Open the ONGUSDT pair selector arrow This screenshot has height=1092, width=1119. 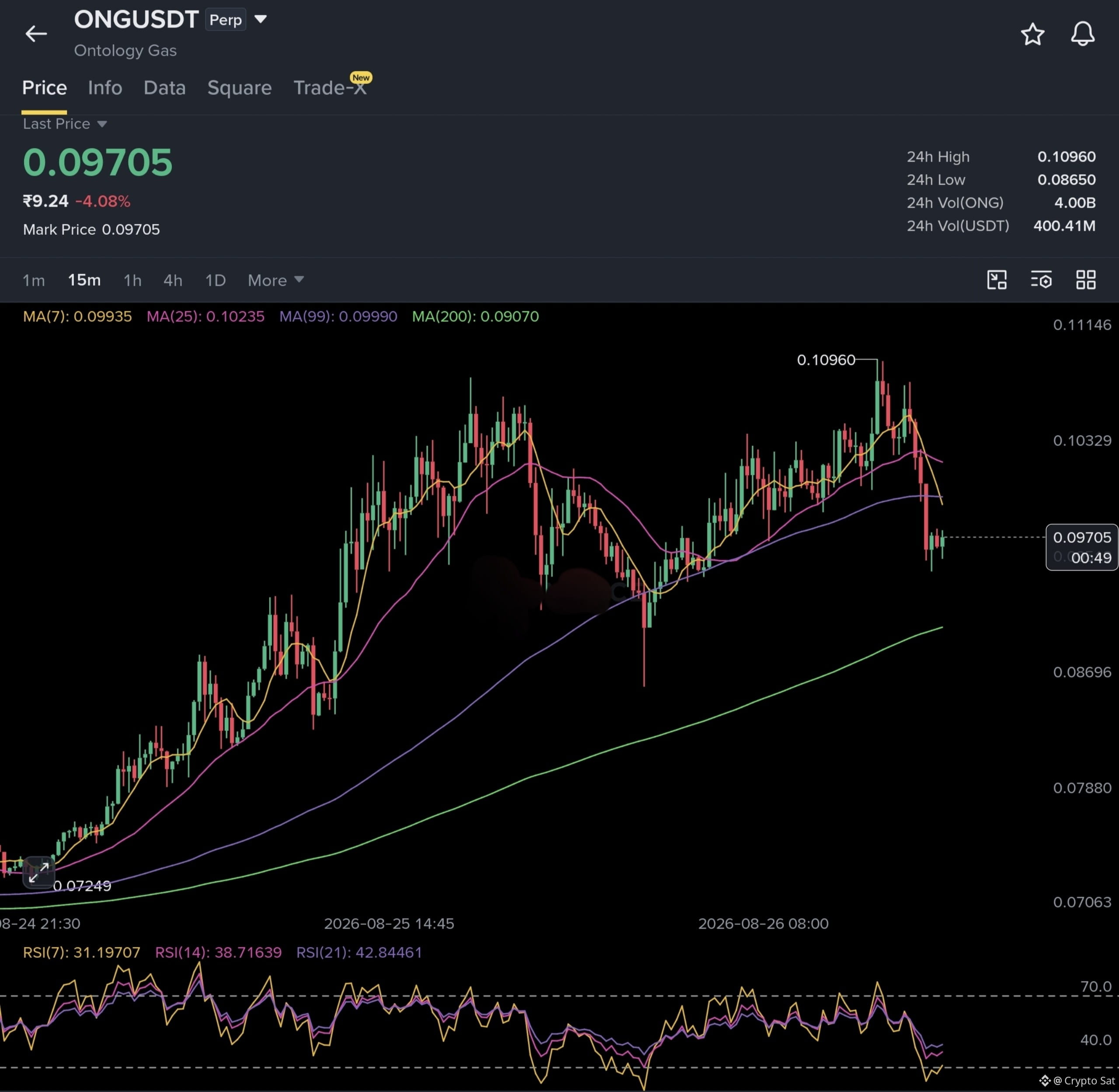pos(261,19)
